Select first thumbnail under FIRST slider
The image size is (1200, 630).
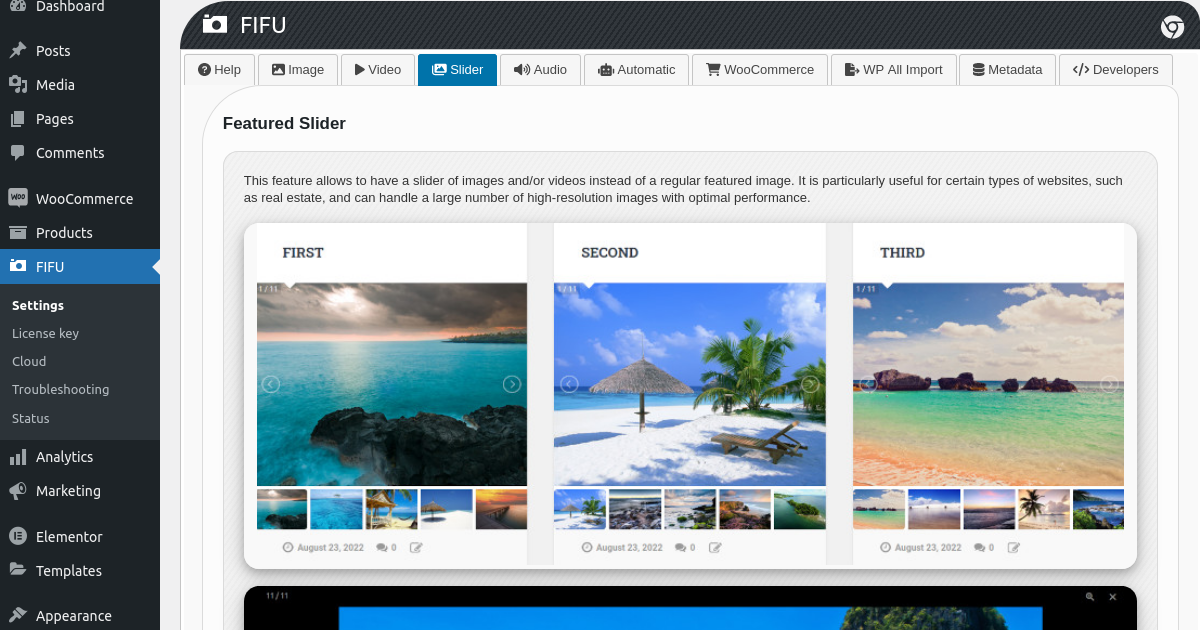[282, 509]
